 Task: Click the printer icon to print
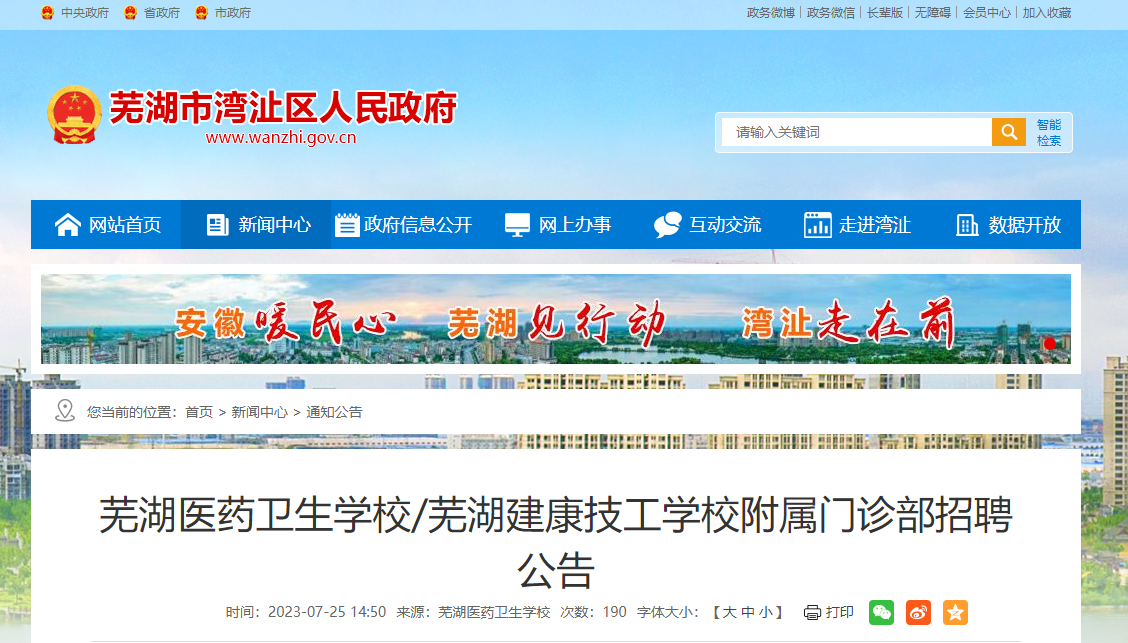point(812,613)
